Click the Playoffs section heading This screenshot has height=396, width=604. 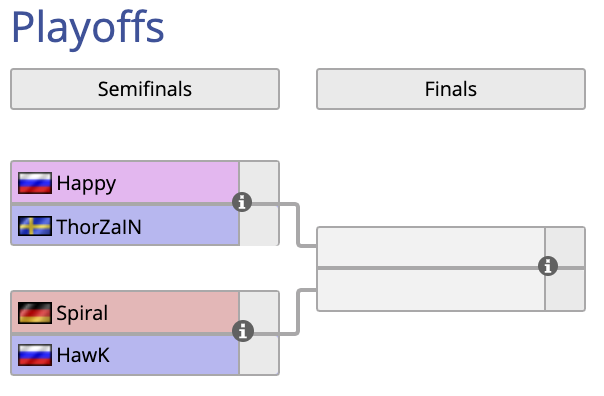[88, 27]
